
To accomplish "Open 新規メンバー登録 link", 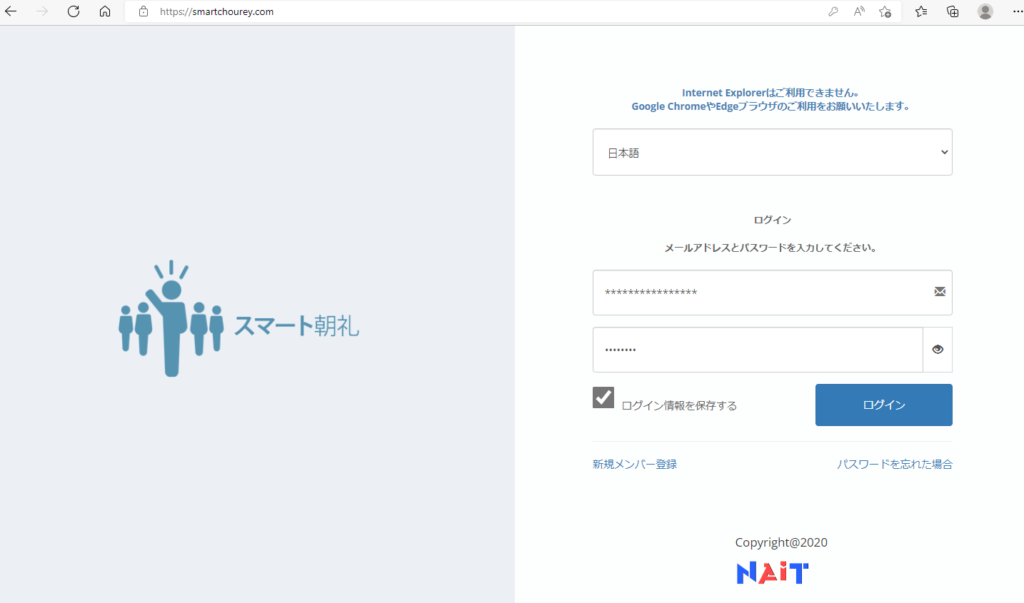I will [635, 464].
